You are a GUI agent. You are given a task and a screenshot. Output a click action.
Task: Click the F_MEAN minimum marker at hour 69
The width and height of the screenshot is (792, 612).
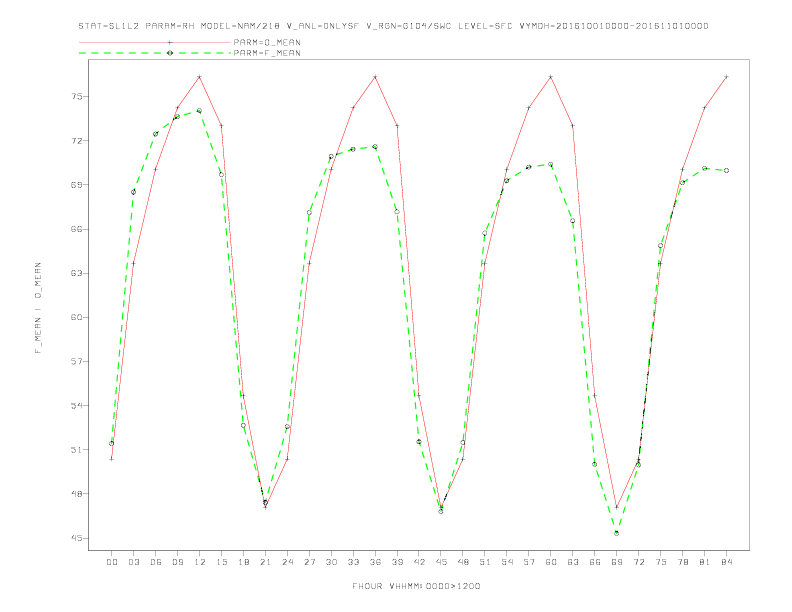coord(617,533)
